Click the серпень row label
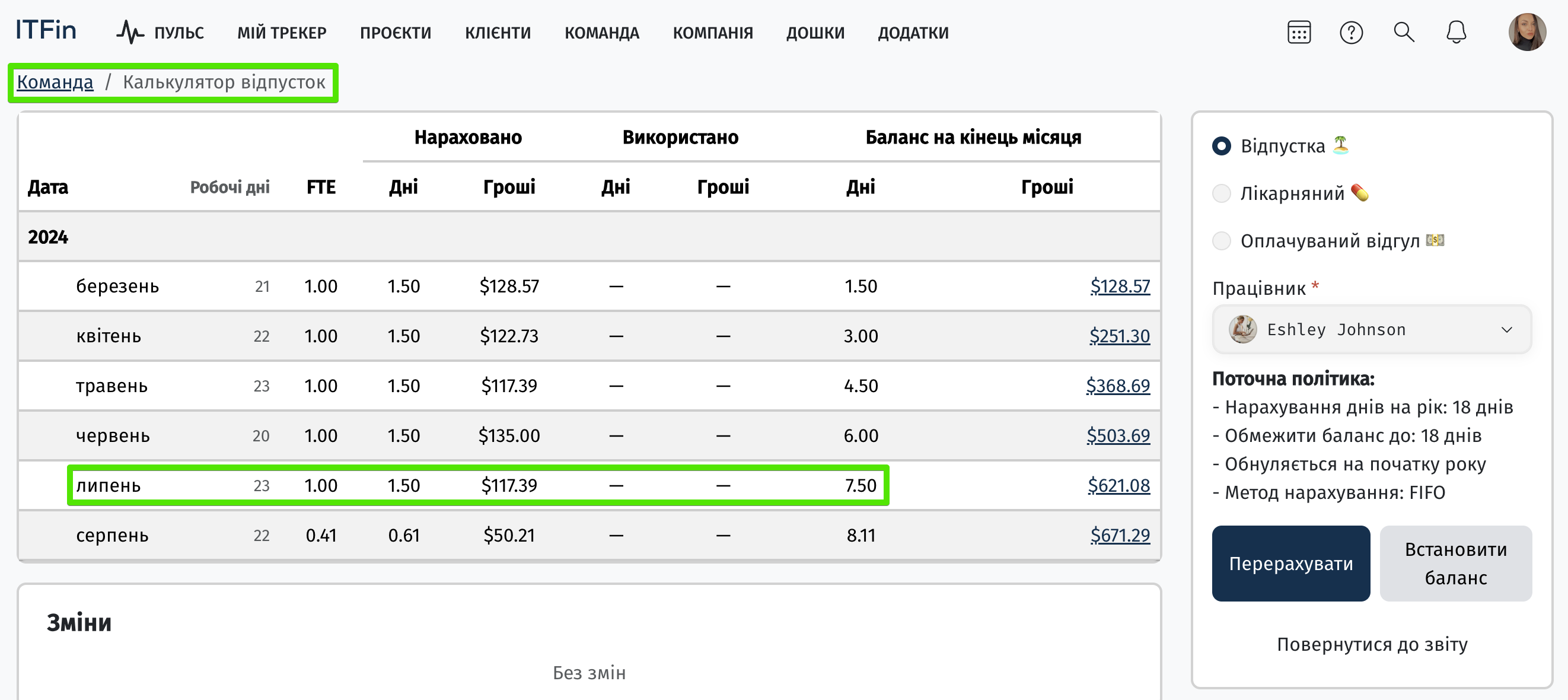Viewport: 1568px width, 700px height. pos(112,536)
